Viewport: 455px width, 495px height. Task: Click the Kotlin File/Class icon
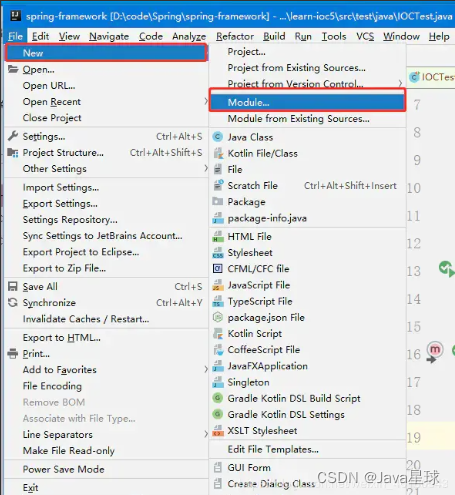click(x=218, y=153)
